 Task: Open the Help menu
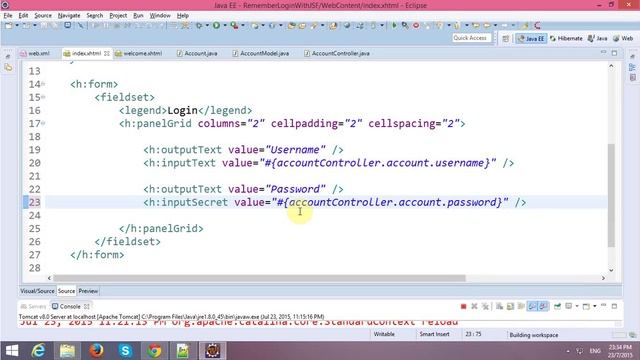click(182, 16)
